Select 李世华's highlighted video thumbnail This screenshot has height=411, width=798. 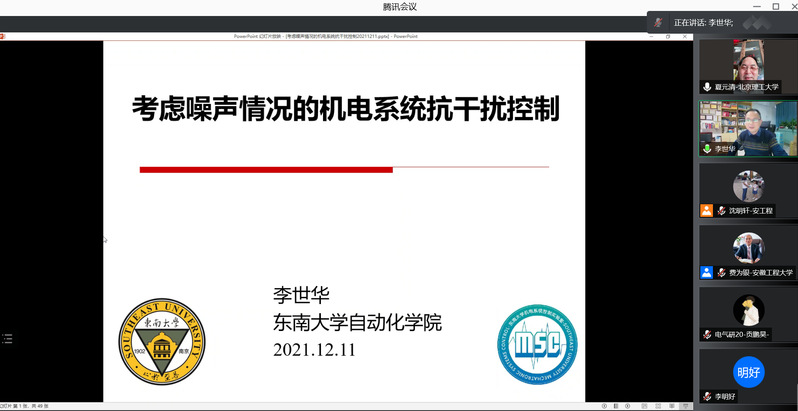(747, 123)
